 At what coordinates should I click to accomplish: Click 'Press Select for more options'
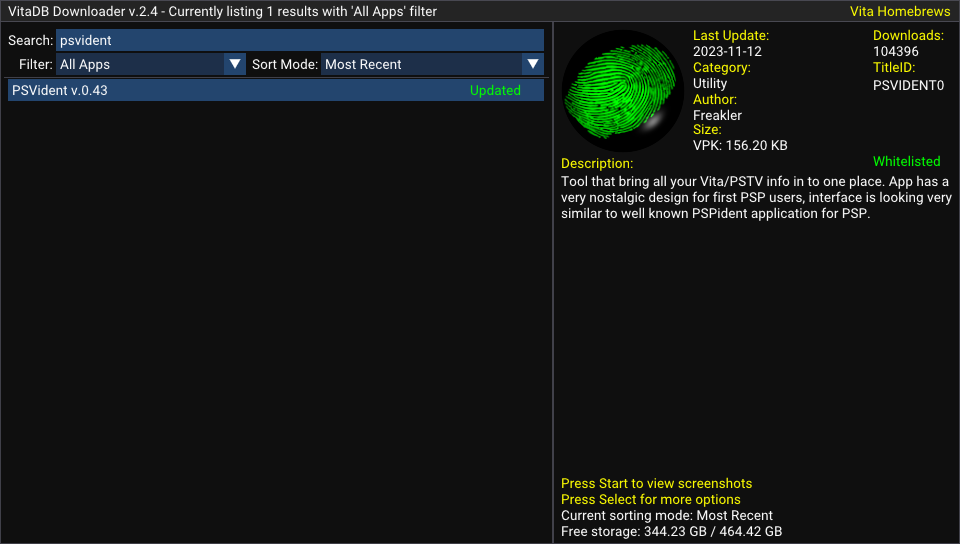[x=650, y=499]
